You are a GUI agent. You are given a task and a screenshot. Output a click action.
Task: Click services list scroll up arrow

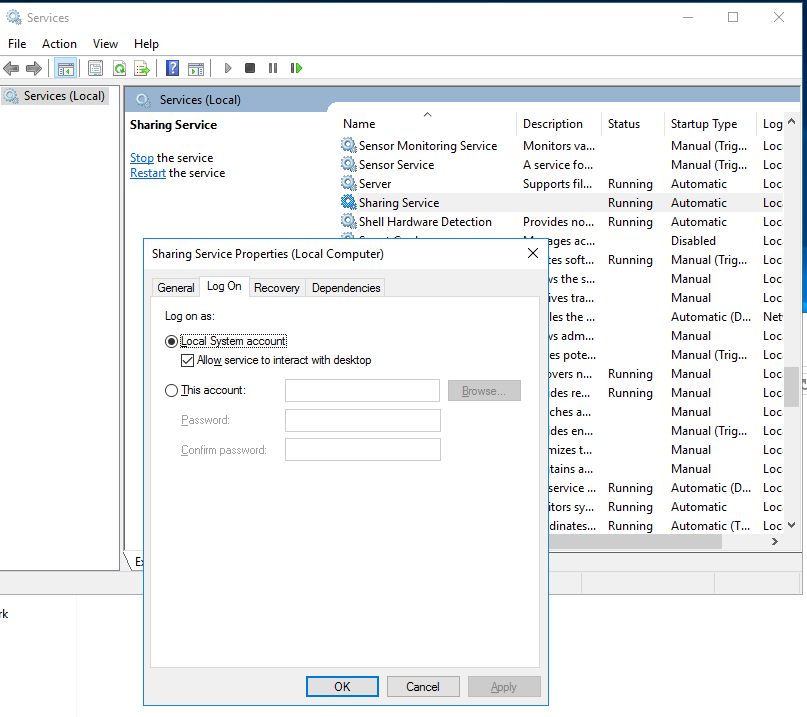[792, 121]
